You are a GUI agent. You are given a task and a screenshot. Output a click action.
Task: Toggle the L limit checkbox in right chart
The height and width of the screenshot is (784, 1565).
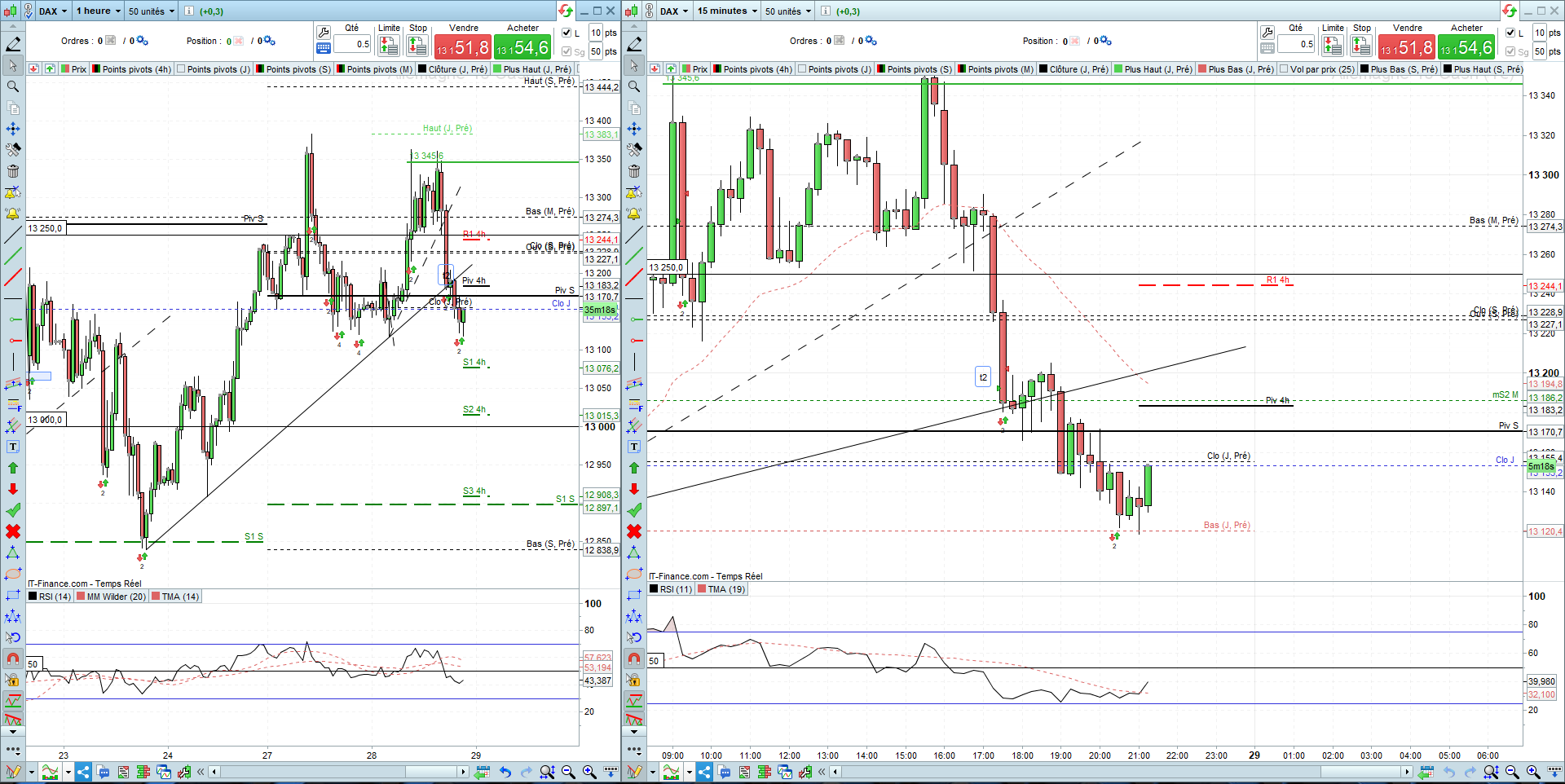(x=1511, y=33)
